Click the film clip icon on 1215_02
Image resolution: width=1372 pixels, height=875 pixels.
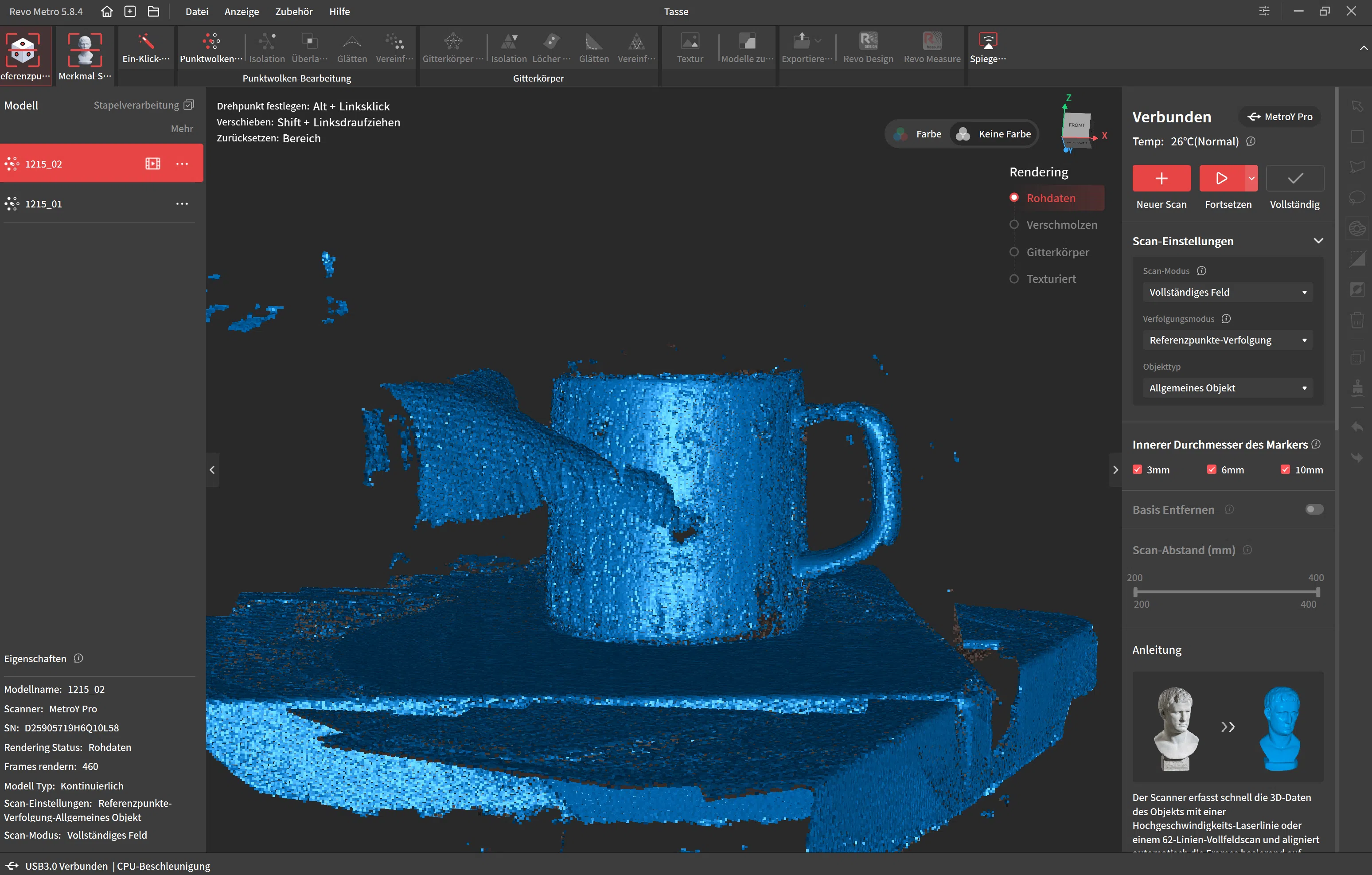[153, 164]
